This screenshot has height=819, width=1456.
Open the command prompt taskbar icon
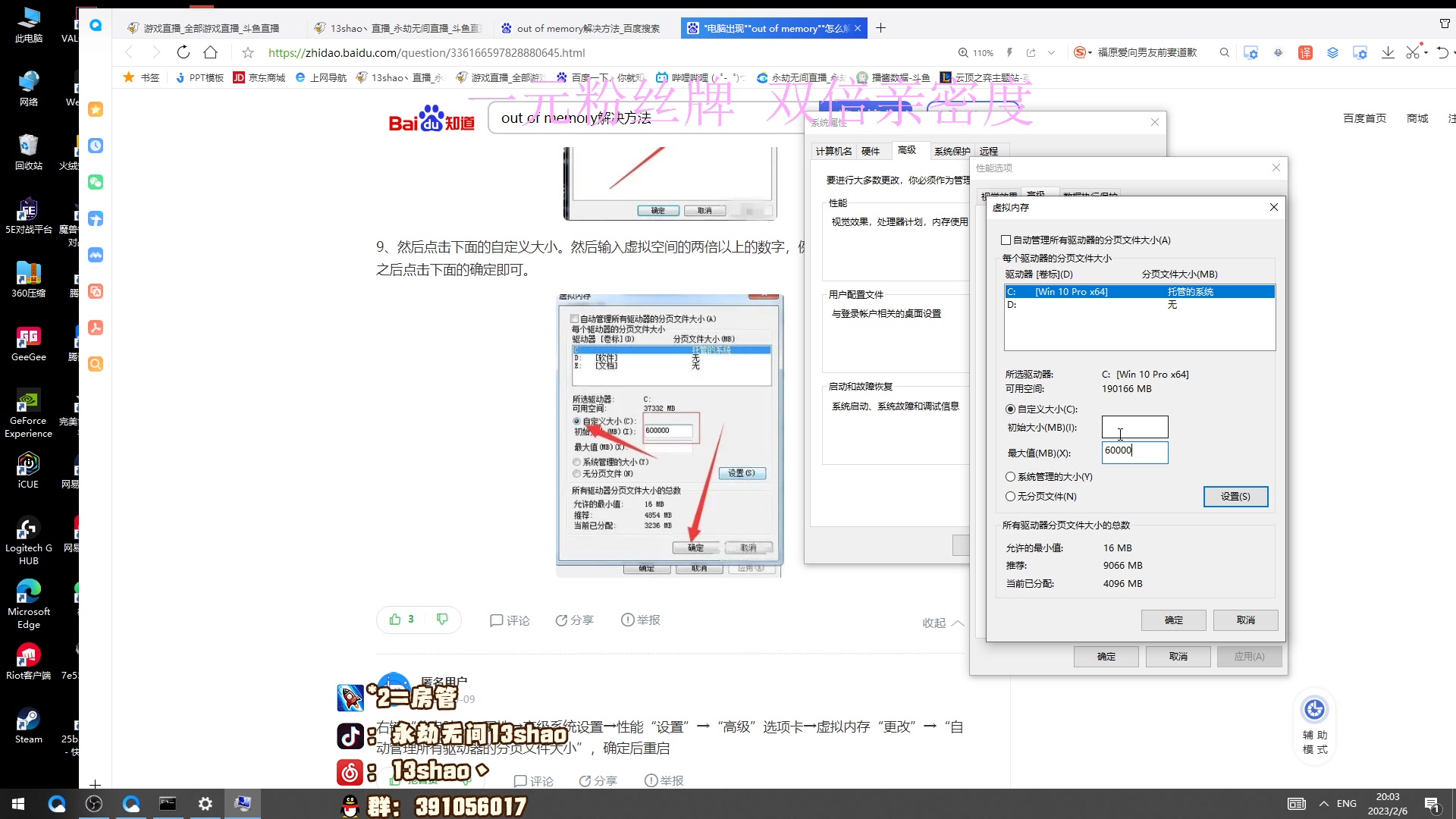coord(168,804)
